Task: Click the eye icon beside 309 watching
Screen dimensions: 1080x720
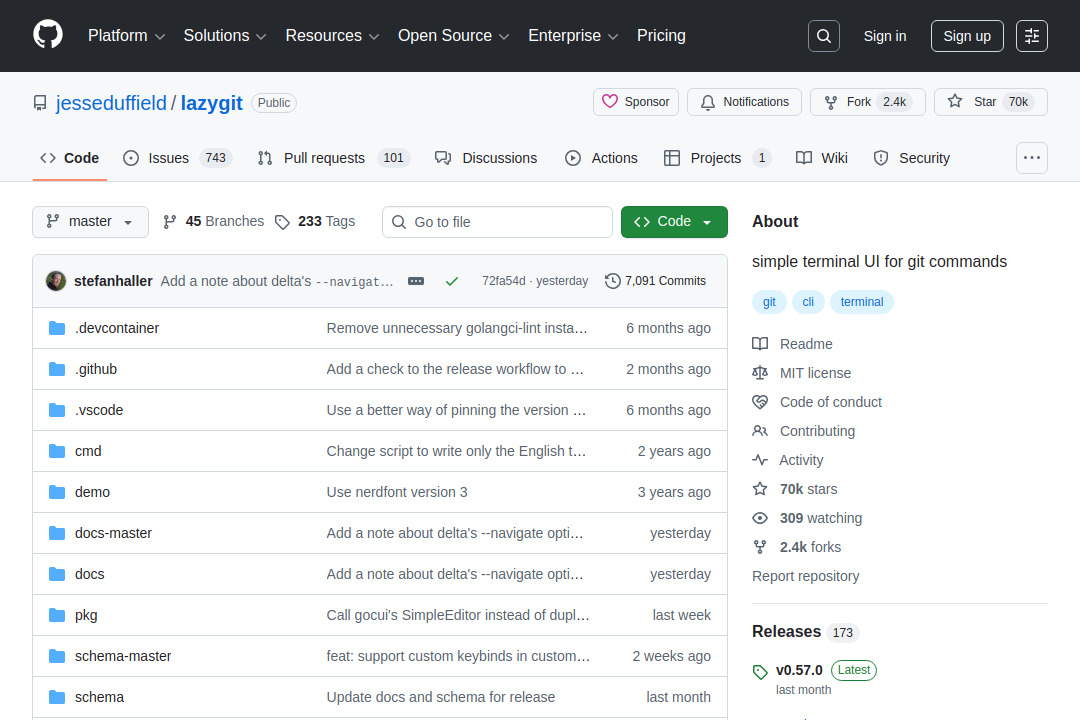Action: pyautogui.click(x=760, y=518)
